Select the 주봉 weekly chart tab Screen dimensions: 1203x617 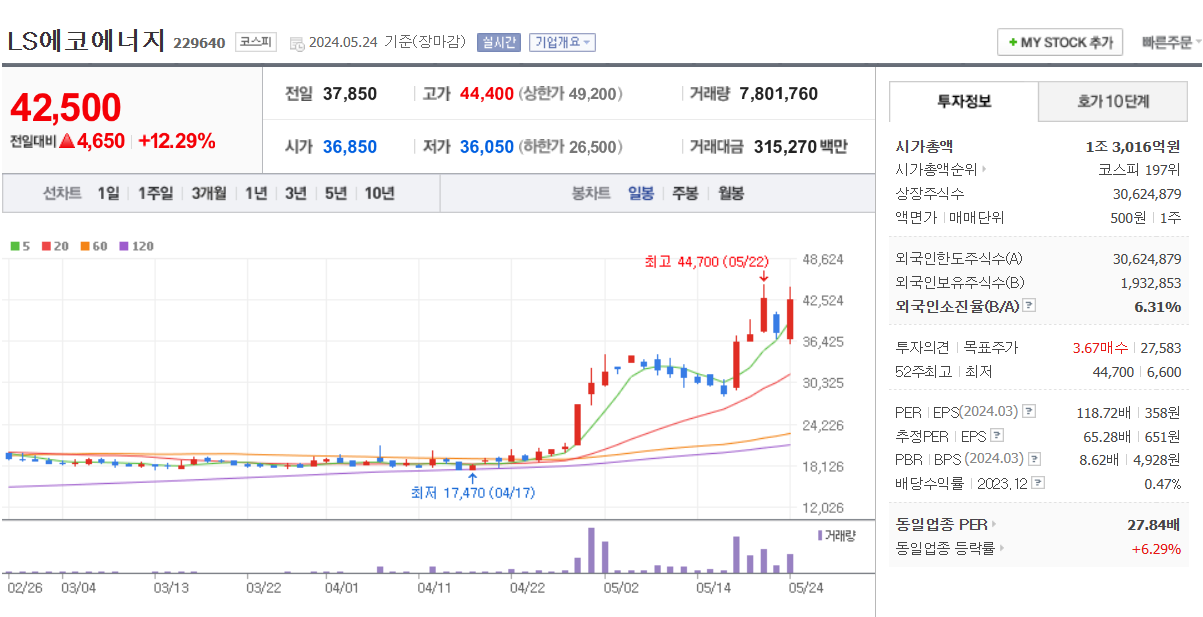pos(684,192)
